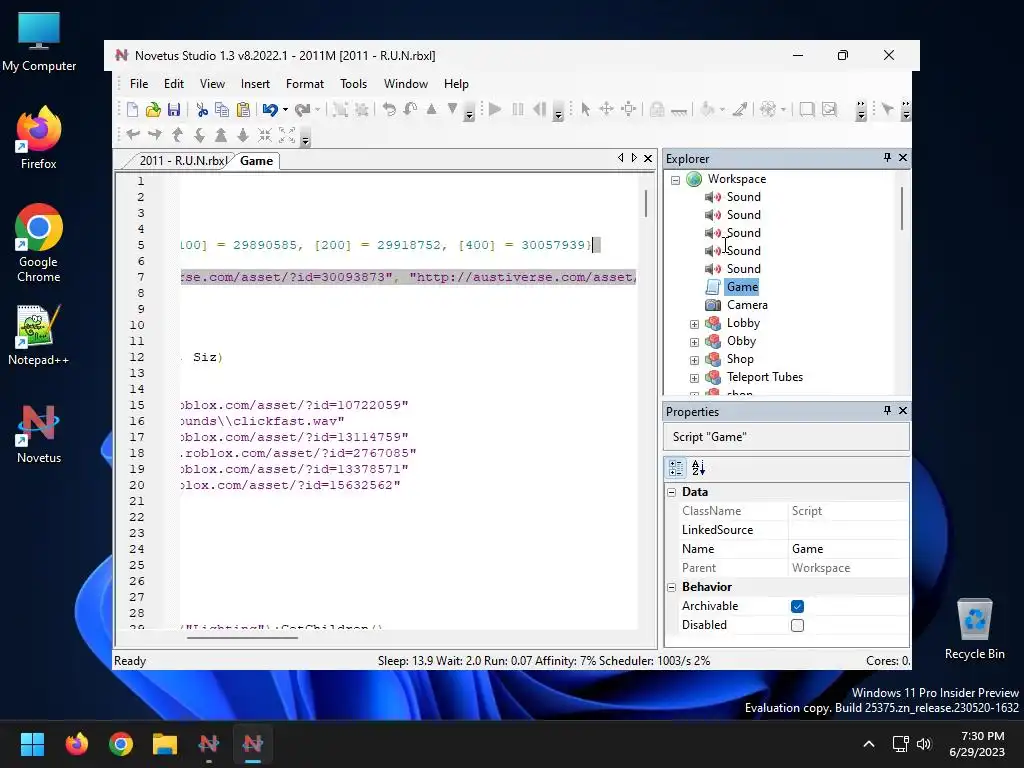Select the Move drag tool
The image size is (1024, 768).
tap(607, 110)
